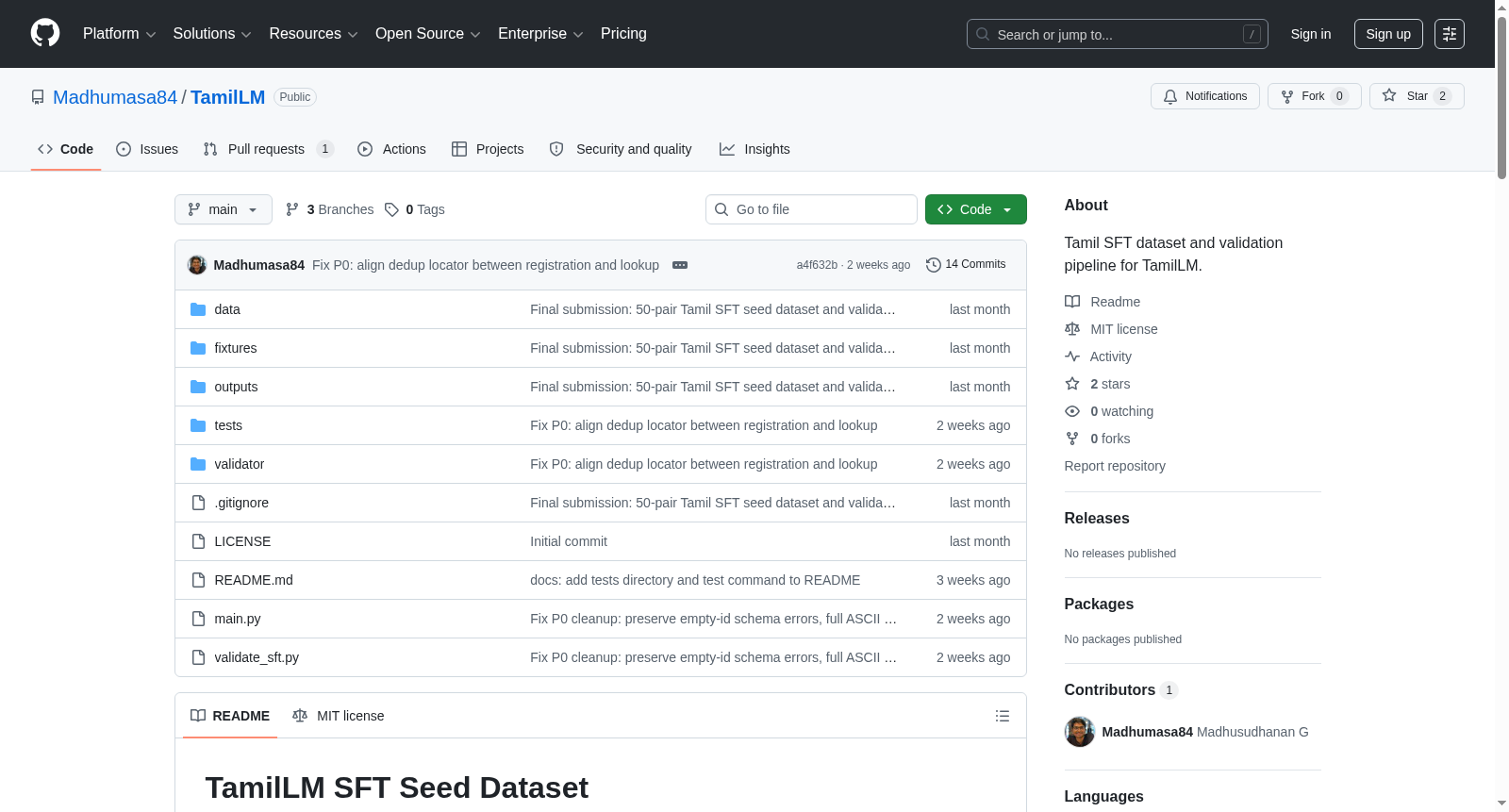The width and height of the screenshot is (1509, 812).
Task: Open the outputs folder
Action: point(236,387)
